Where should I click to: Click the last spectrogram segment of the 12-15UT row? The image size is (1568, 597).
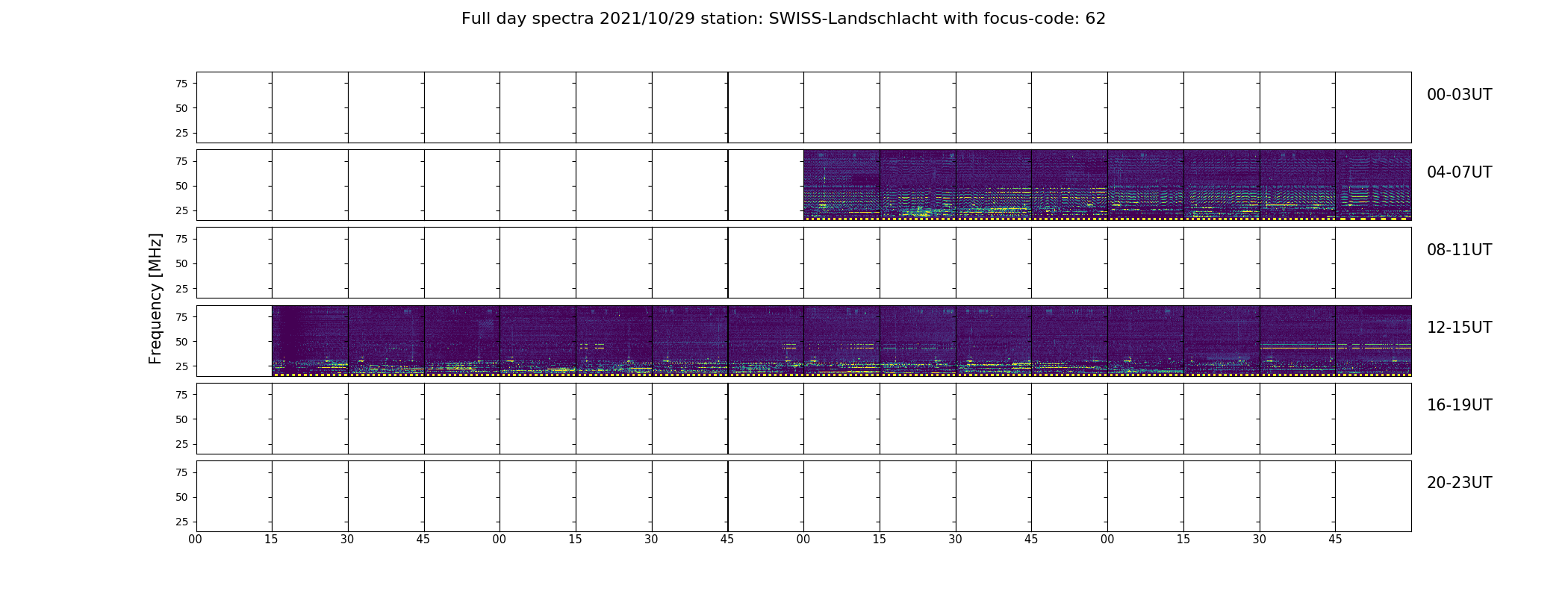[1373, 340]
